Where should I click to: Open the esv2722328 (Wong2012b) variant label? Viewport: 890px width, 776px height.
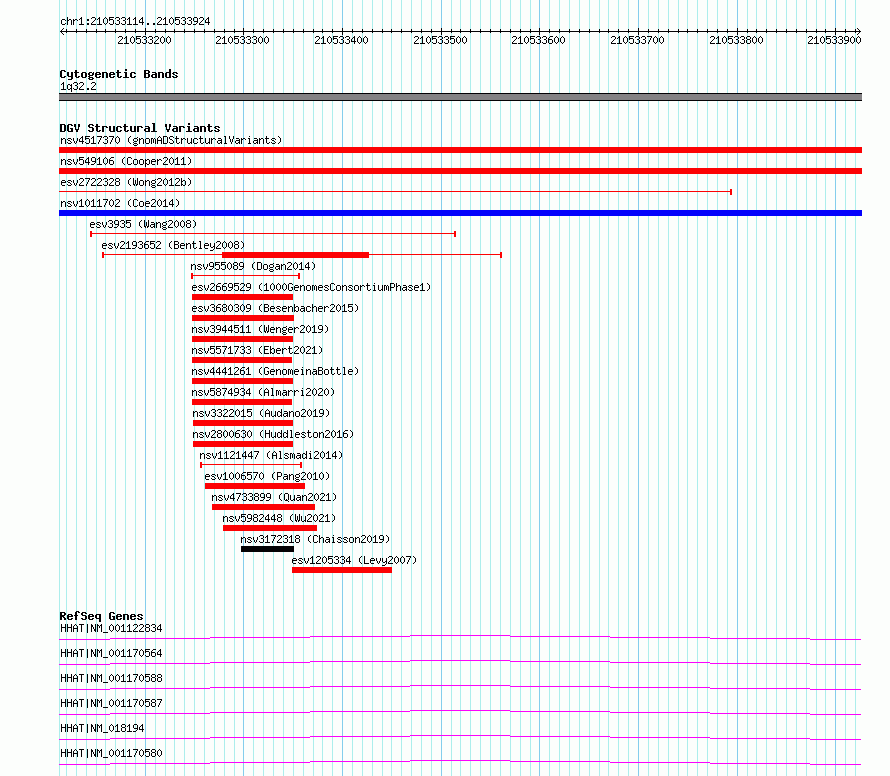tap(126, 182)
